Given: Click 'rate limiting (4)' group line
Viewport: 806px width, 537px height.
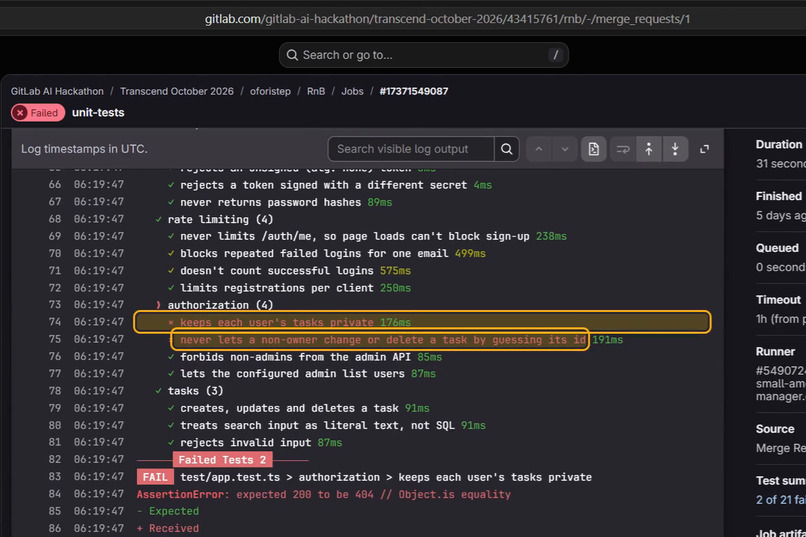Looking at the screenshot, I should click(220, 219).
